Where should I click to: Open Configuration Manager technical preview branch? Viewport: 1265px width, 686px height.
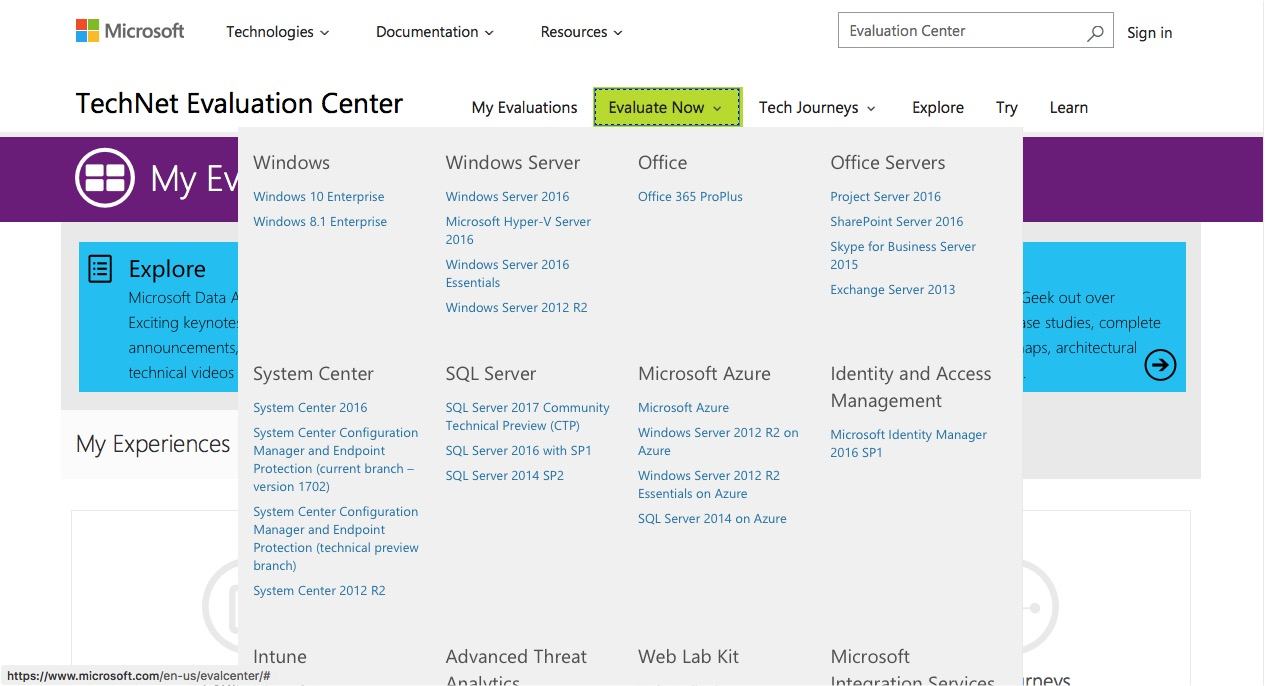click(x=336, y=539)
